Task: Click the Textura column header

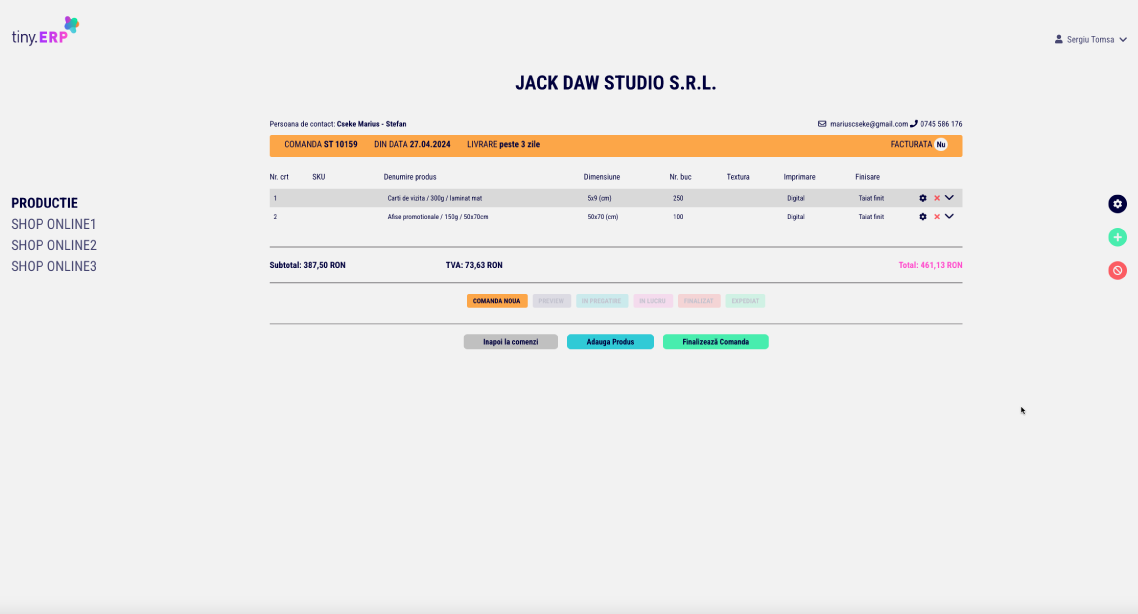Action: (738, 177)
